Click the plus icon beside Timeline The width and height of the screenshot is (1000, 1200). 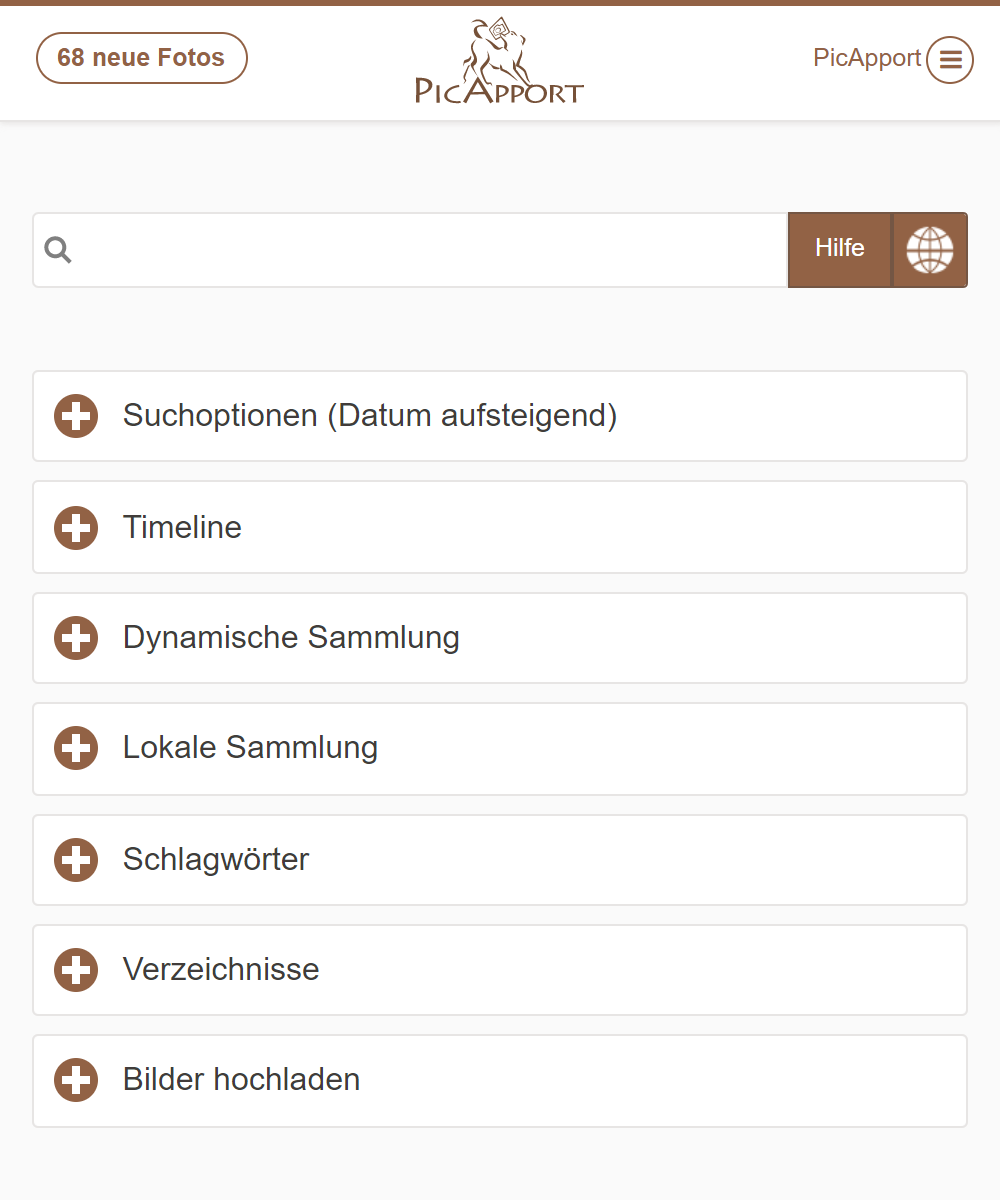[x=76, y=527]
